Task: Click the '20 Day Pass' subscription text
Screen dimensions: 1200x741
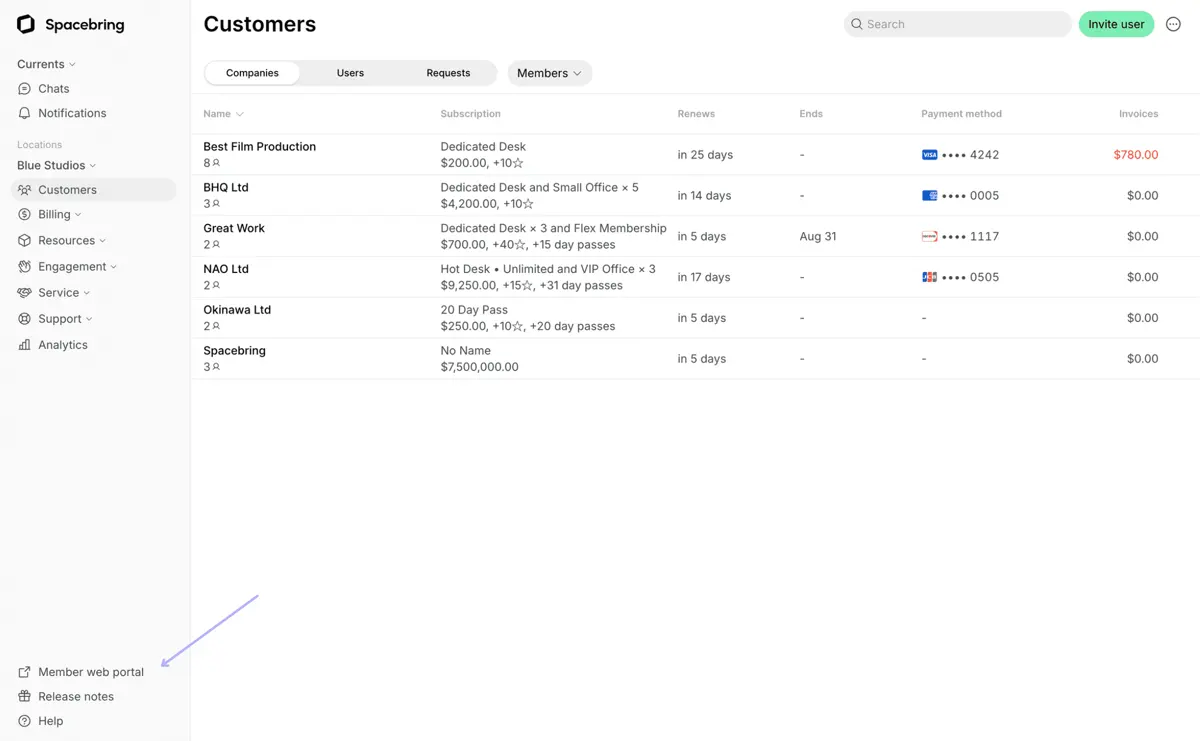Action: point(474,310)
